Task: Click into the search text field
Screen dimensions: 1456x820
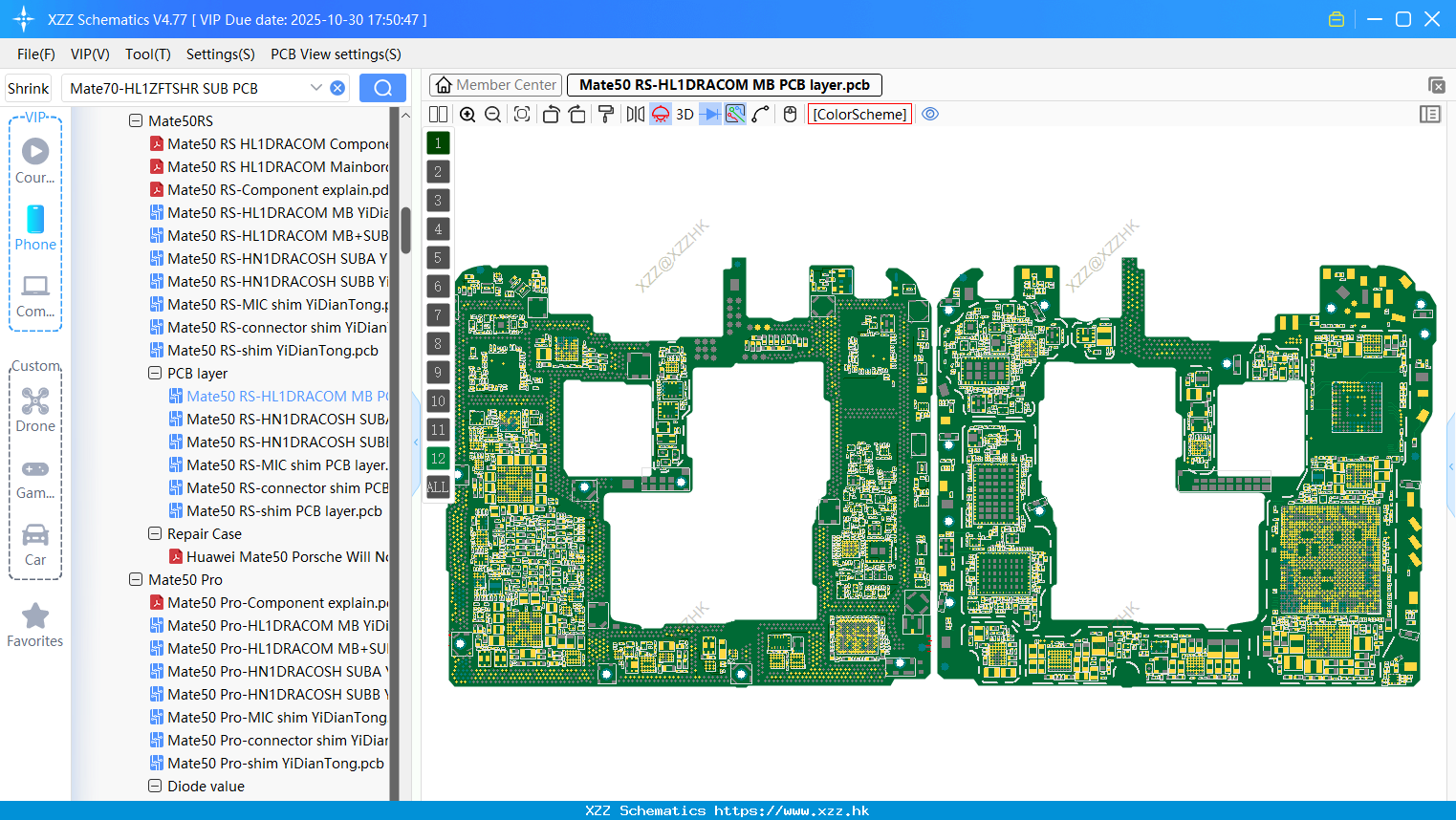Action: (186, 88)
